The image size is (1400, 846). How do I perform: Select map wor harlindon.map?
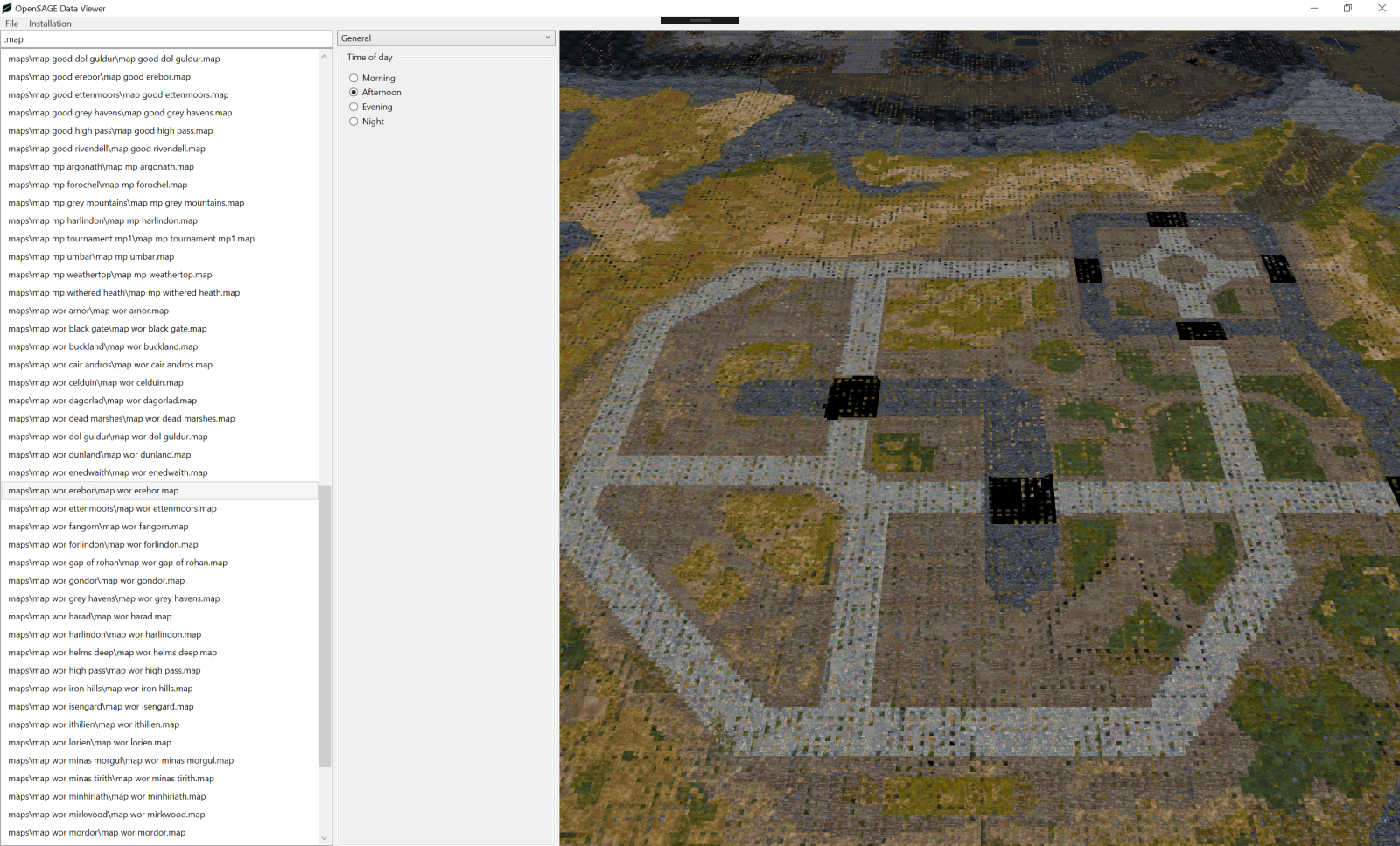(x=159, y=634)
